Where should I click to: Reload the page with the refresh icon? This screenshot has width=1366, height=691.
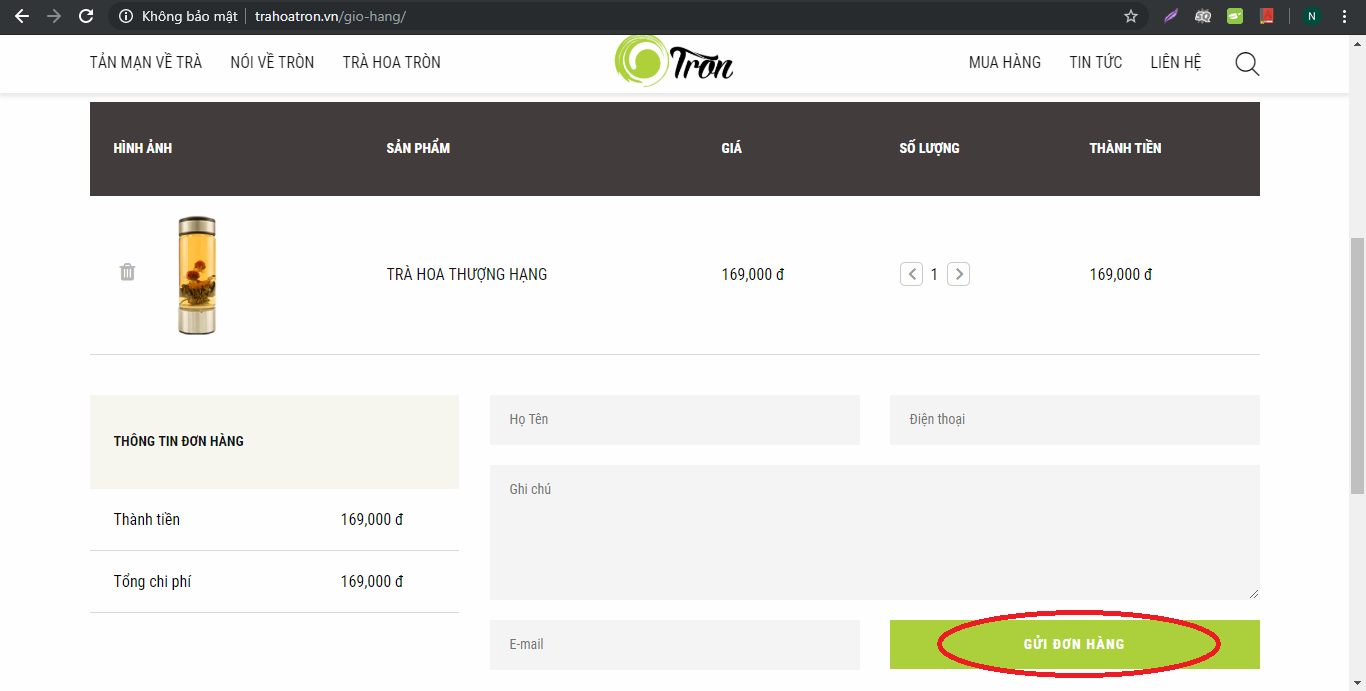pos(86,16)
